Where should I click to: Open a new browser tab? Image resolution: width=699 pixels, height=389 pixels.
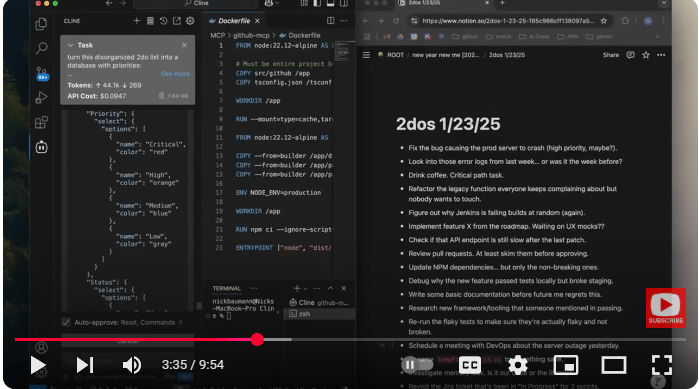pyautogui.click(x=502, y=3)
